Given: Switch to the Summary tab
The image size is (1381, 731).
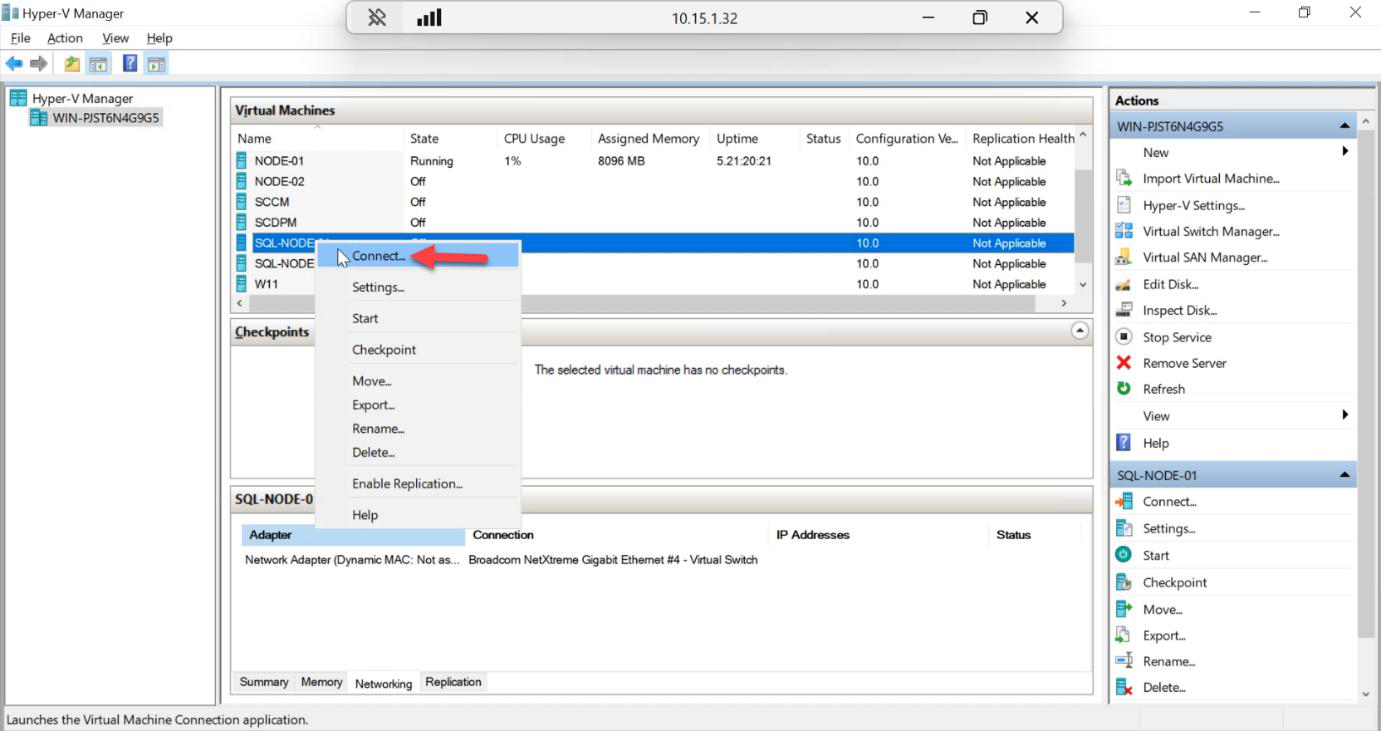Looking at the screenshot, I should (x=264, y=682).
